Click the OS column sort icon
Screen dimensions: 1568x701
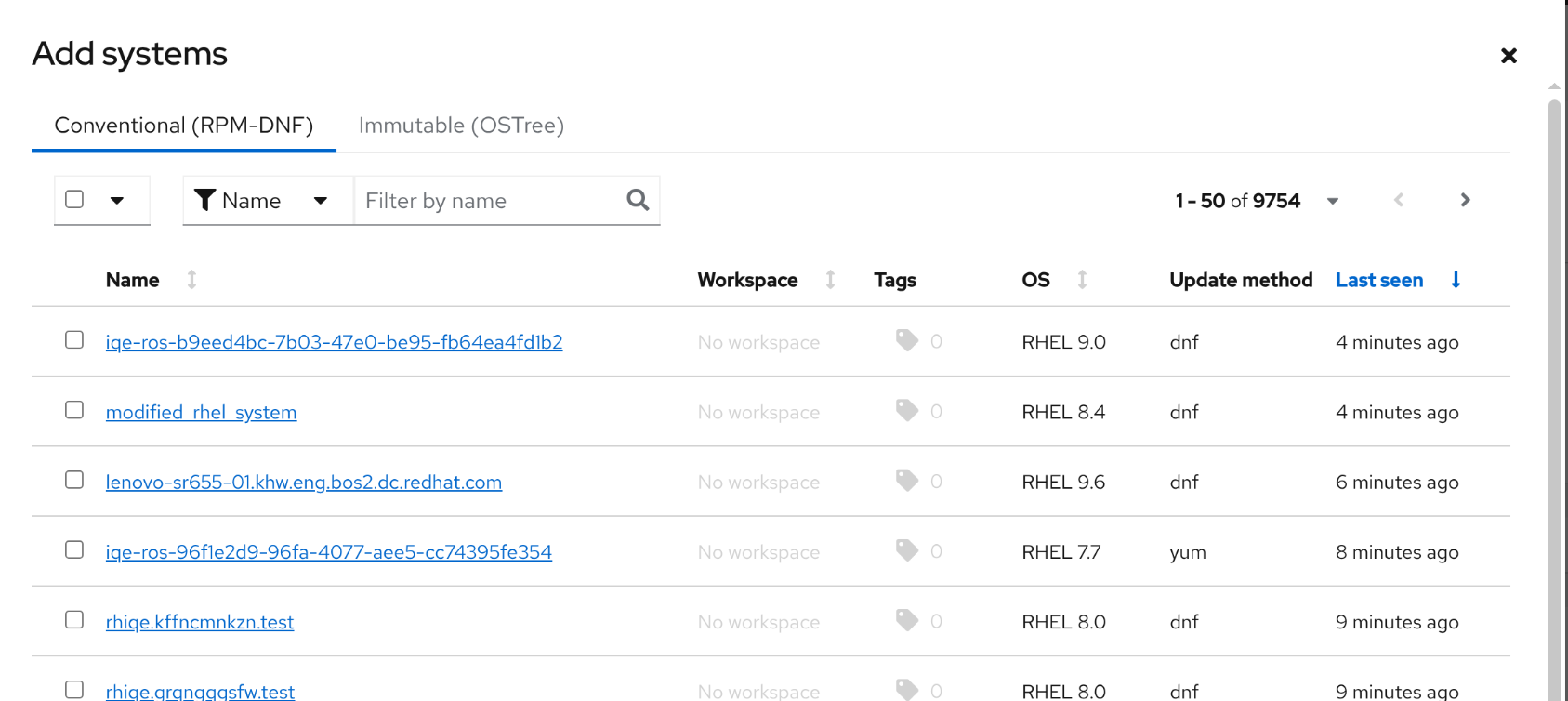tap(1082, 280)
